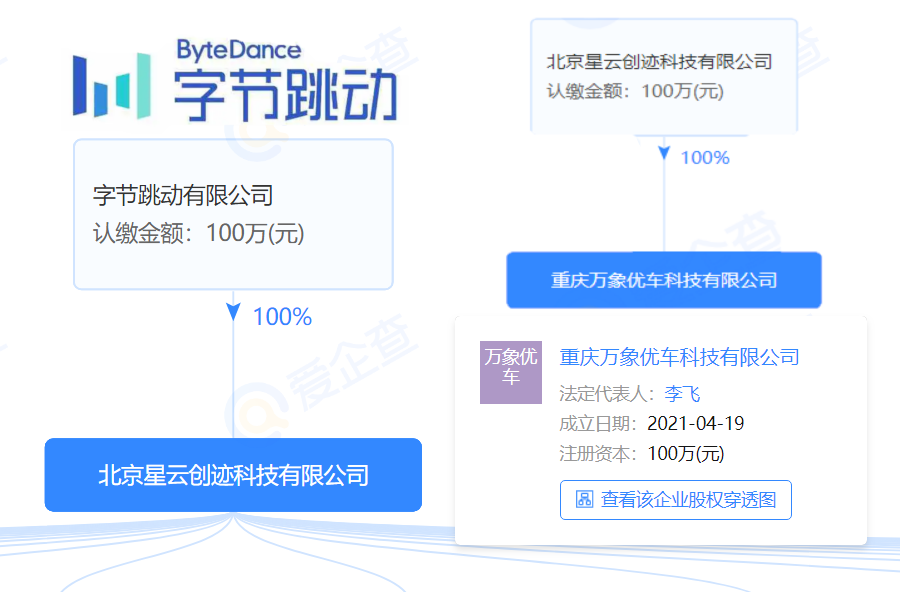Click the 万象优车 purple company avatar
This screenshot has height=592, width=900.
pyautogui.click(x=511, y=373)
